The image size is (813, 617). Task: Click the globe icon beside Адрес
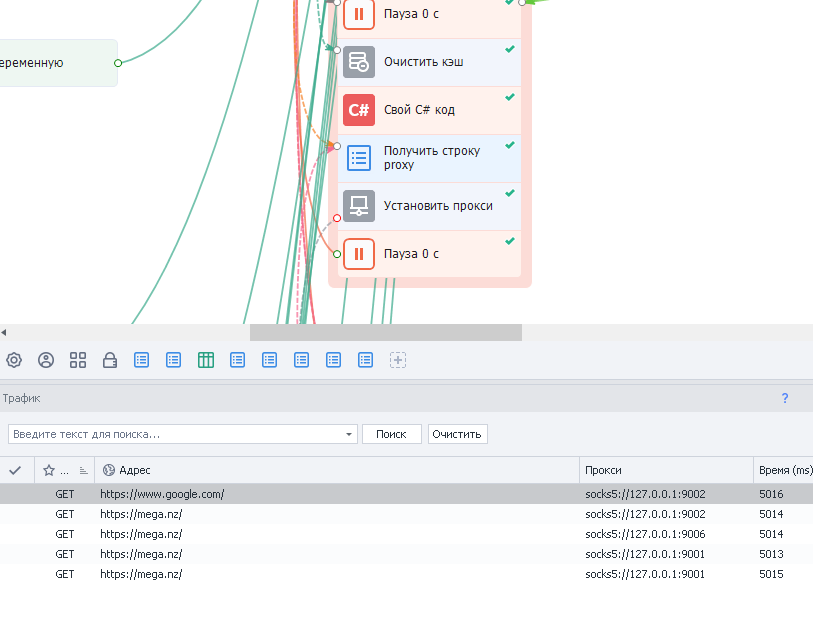[x=109, y=470]
